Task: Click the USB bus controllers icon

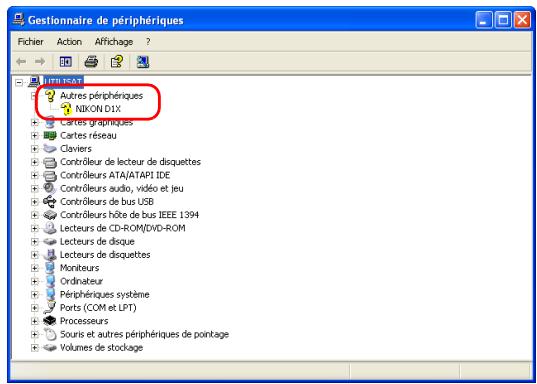Action: [50, 202]
